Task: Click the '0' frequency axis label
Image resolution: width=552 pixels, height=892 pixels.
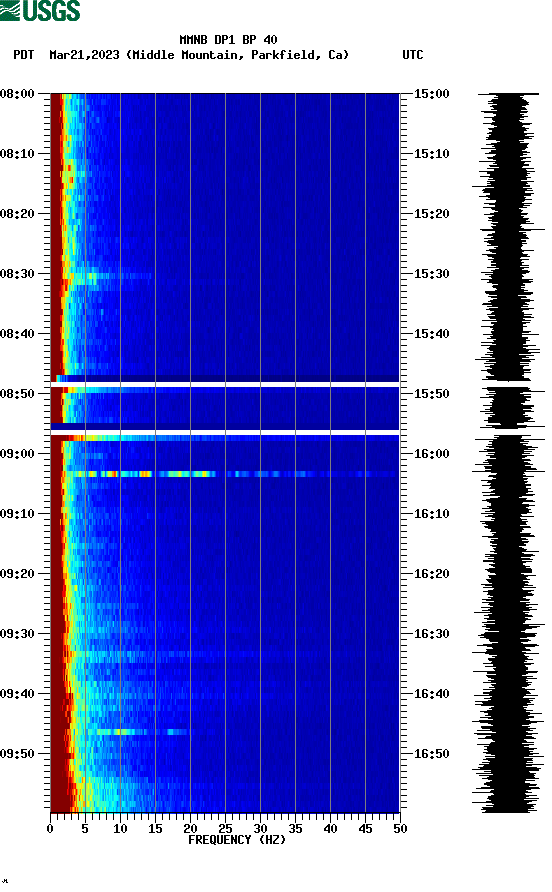Action: click(x=50, y=828)
